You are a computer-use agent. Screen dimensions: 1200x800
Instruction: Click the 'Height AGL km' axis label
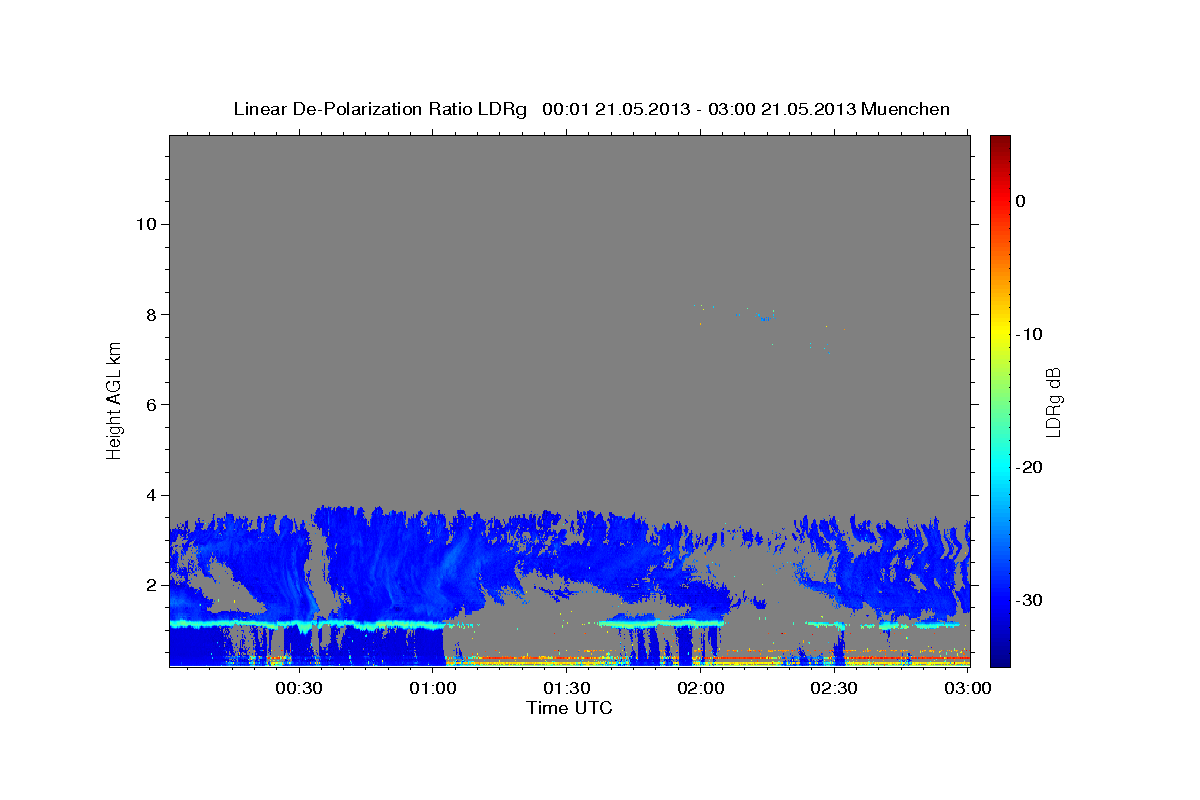coord(114,400)
